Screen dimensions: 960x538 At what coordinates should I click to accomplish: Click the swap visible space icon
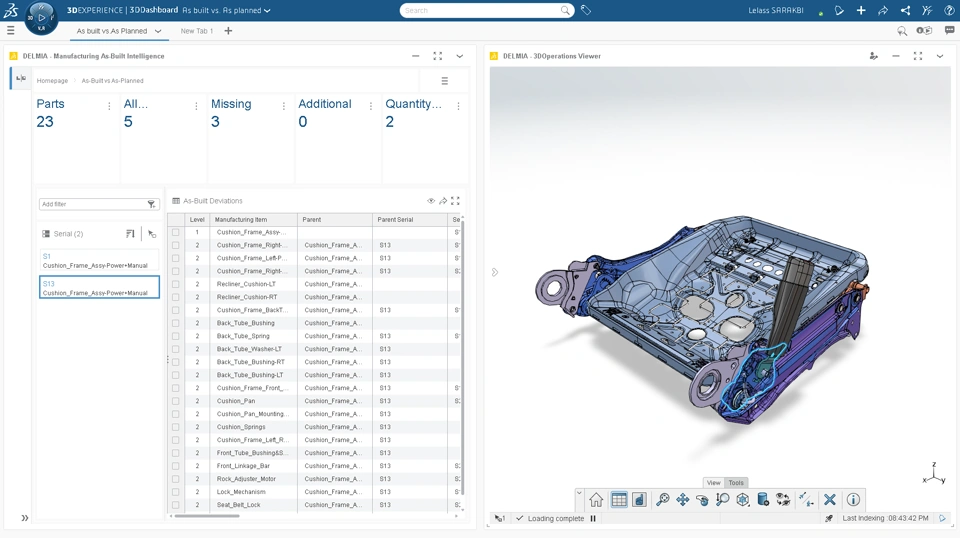point(783,500)
